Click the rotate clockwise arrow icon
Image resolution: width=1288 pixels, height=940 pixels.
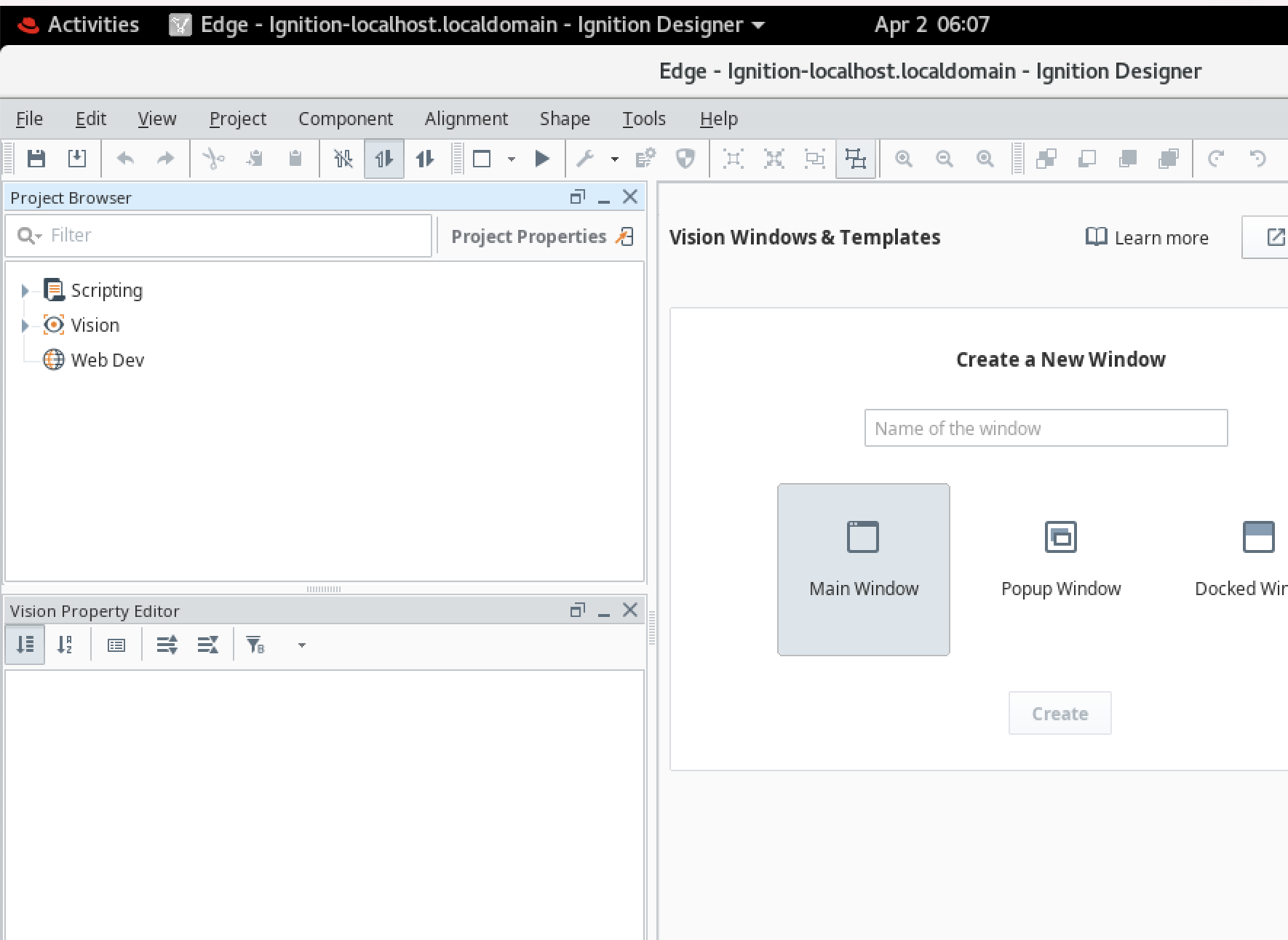click(1217, 159)
